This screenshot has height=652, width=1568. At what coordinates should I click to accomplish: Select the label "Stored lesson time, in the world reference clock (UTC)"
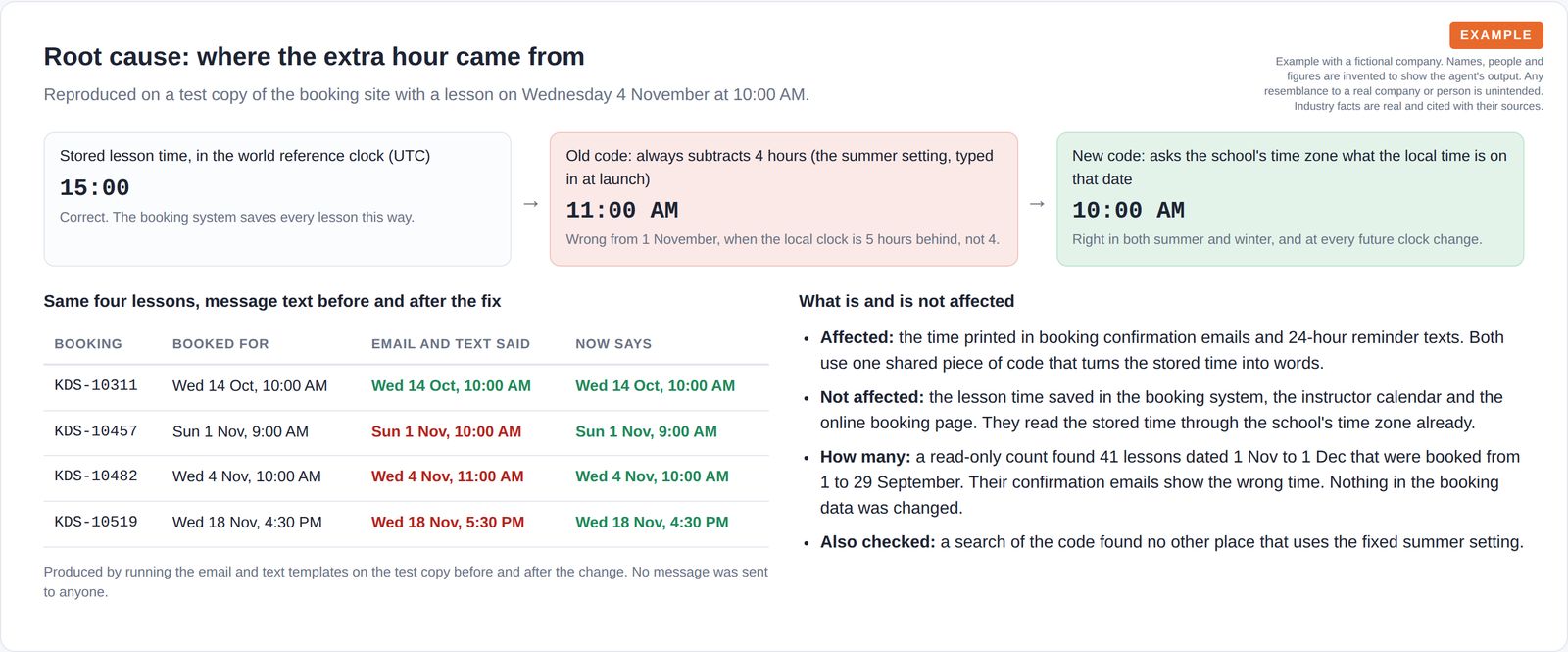click(x=245, y=156)
